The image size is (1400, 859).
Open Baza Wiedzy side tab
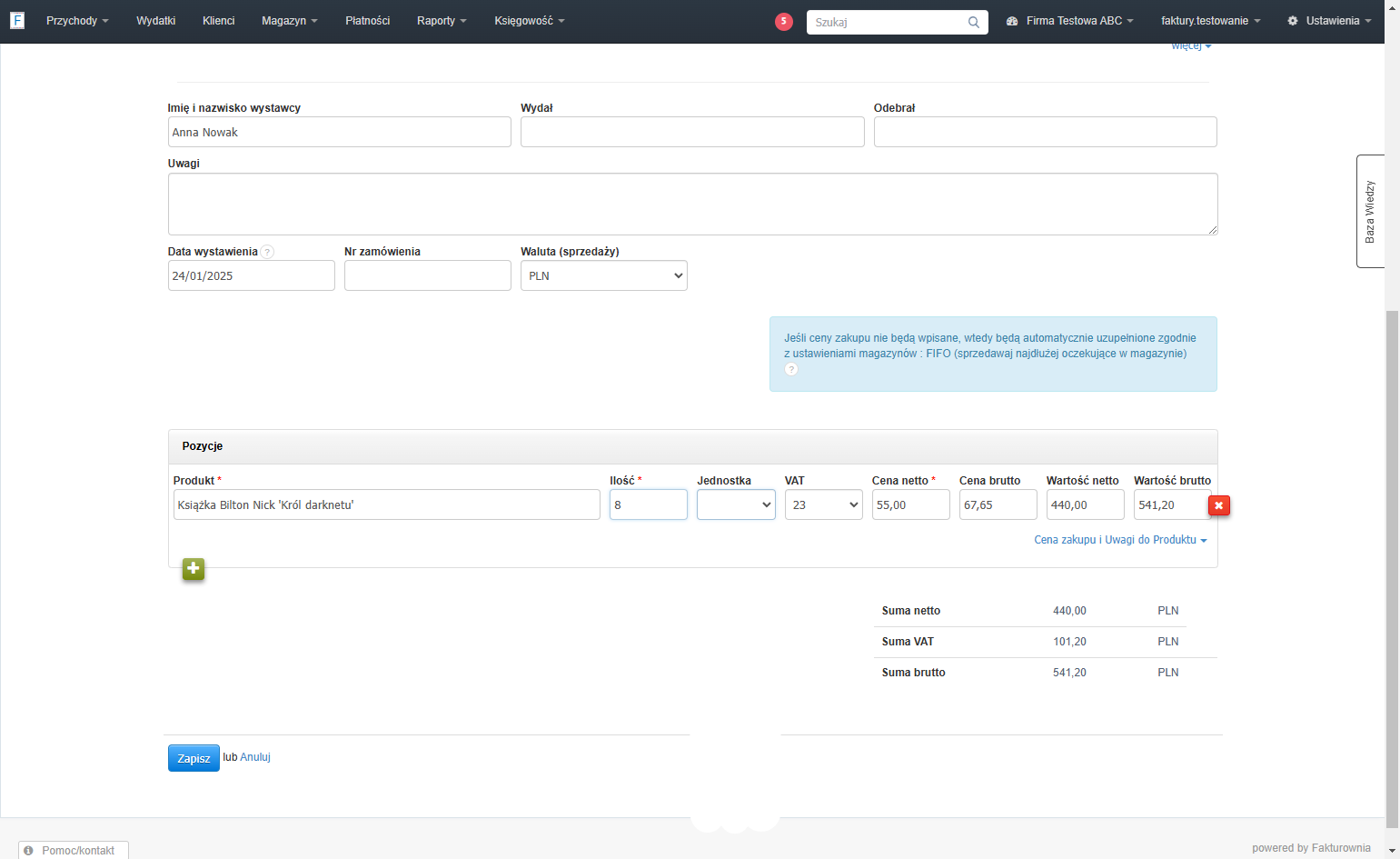click(x=1370, y=211)
